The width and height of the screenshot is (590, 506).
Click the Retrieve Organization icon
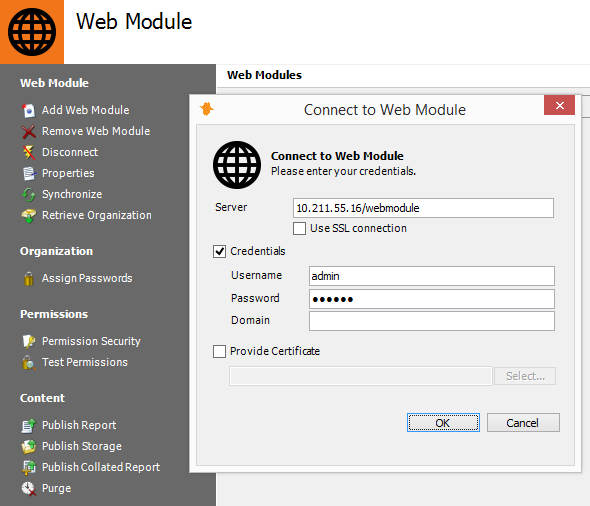click(x=29, y=216)
